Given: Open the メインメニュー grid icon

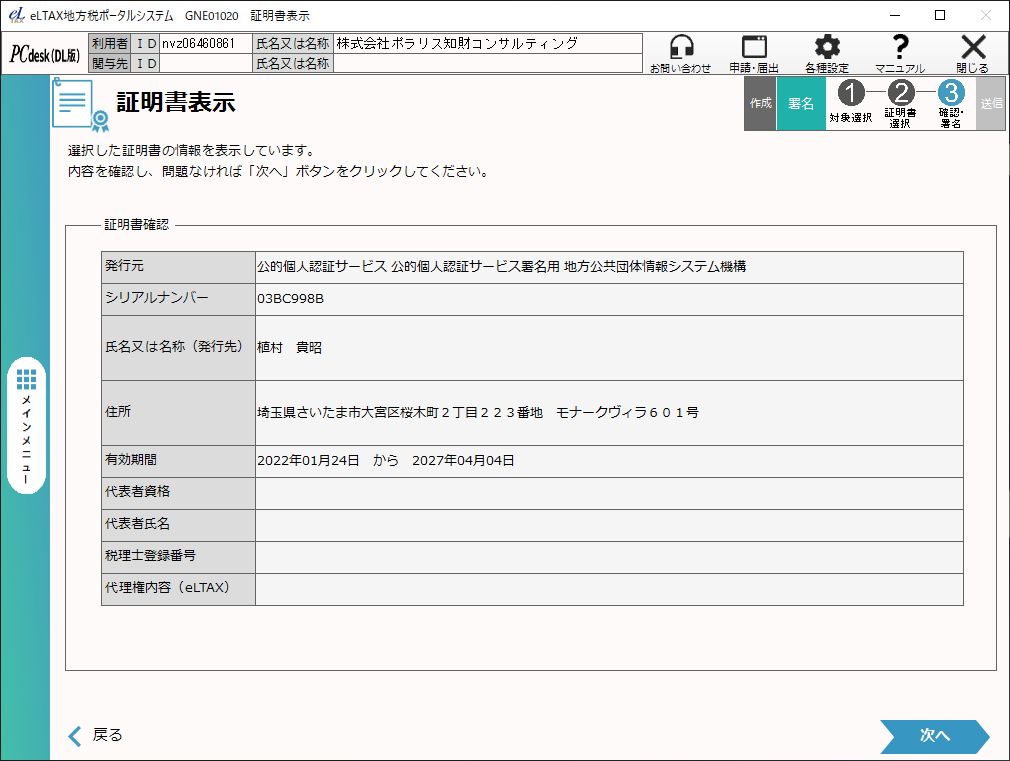Looking at the screenshot, I should [26, 380].
